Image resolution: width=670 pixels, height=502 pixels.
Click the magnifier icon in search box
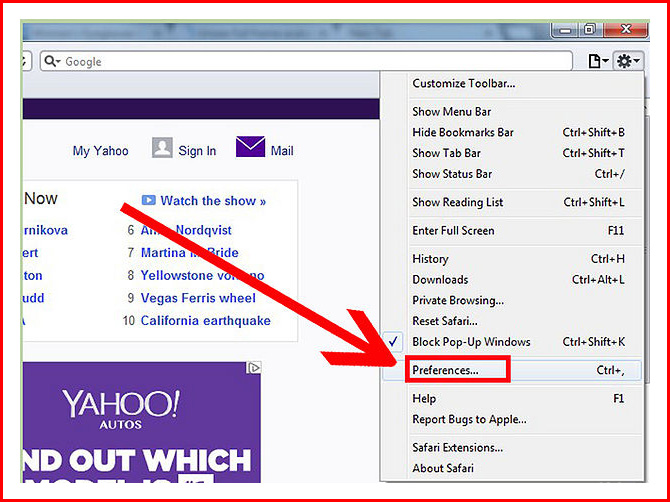point(53,62)
